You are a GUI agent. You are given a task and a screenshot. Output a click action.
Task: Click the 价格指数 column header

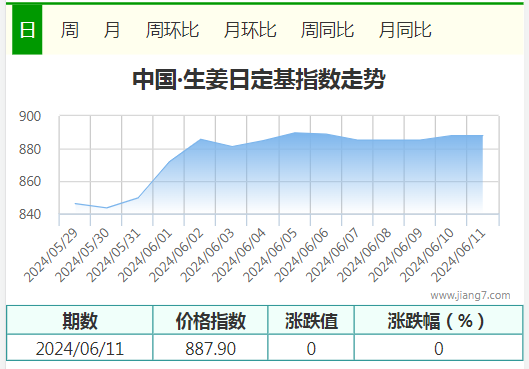click(211, 320)
